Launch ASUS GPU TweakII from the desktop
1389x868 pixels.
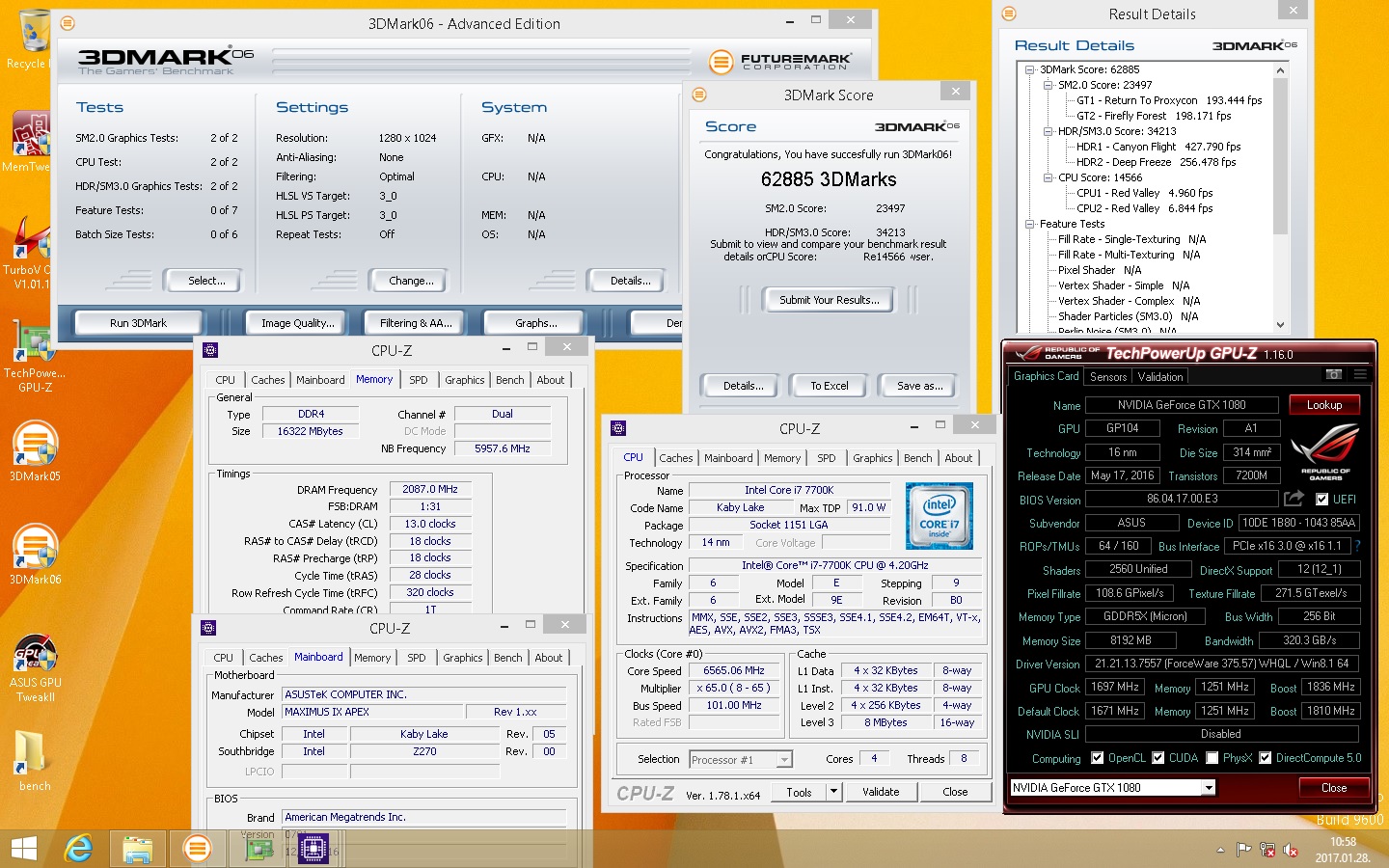(x=35, y=668)
